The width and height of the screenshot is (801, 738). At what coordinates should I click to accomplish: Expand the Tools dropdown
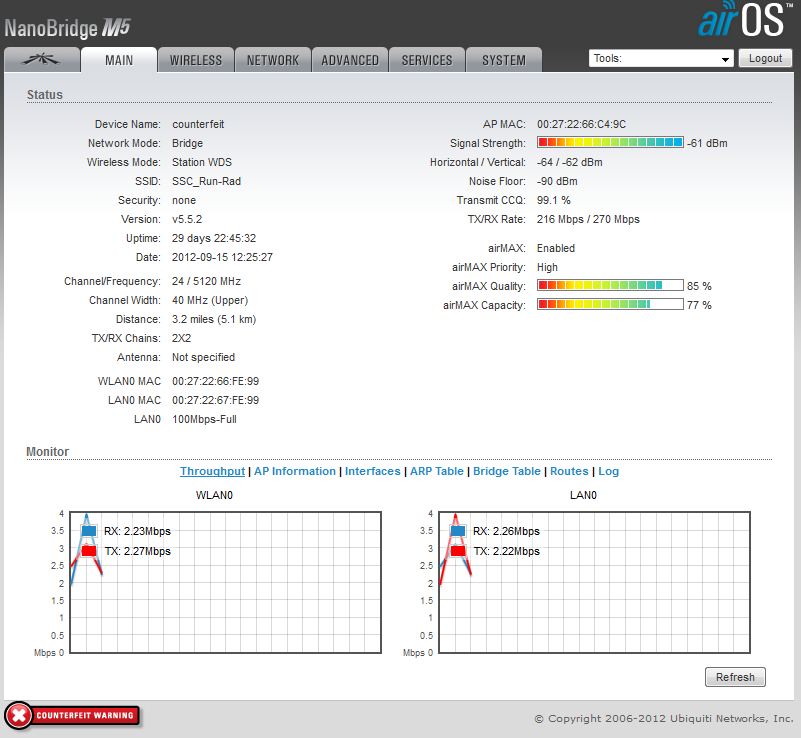coord(661,58)
